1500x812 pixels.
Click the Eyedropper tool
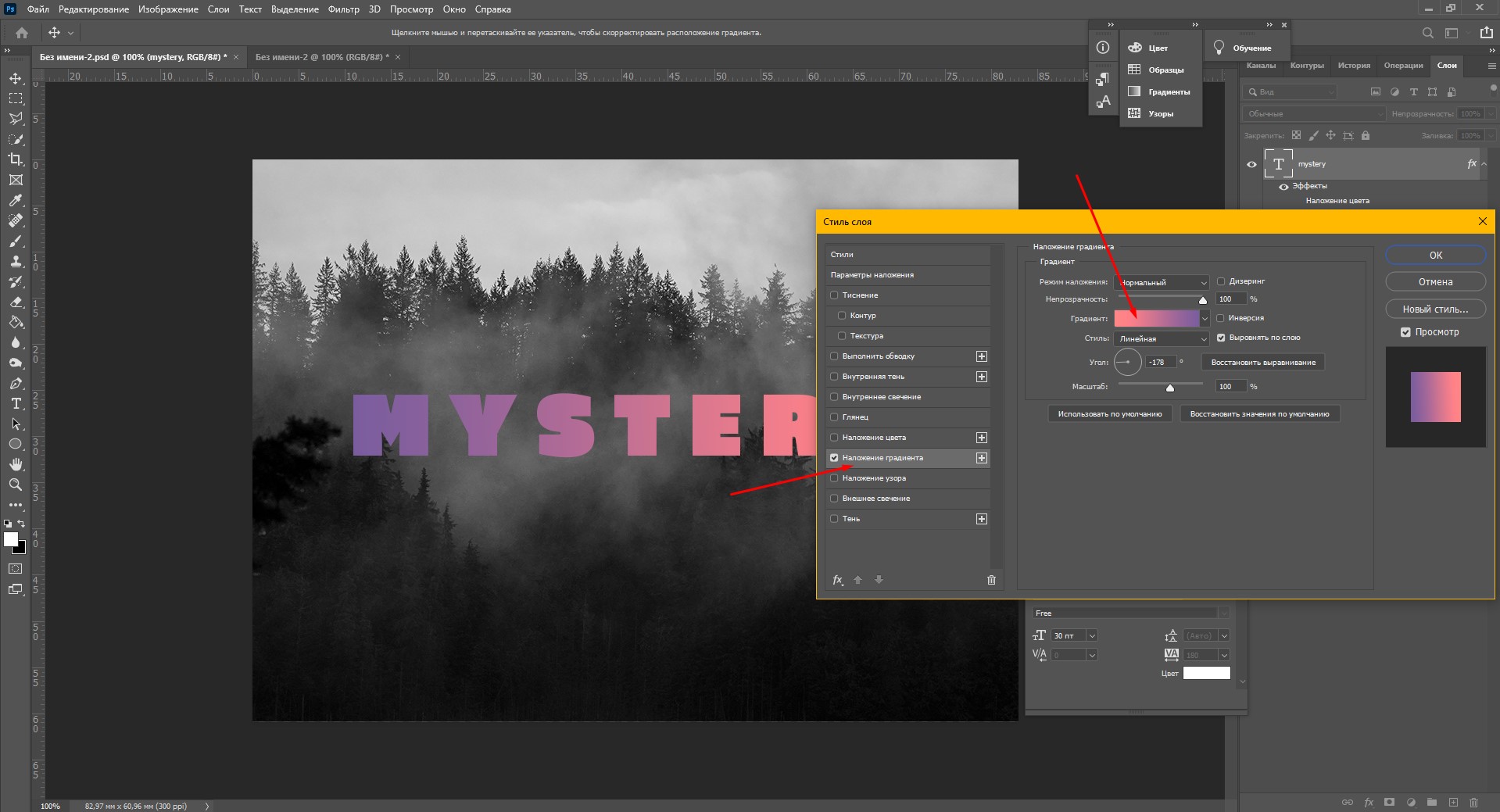pyautogui.click(x=16, y=200)
